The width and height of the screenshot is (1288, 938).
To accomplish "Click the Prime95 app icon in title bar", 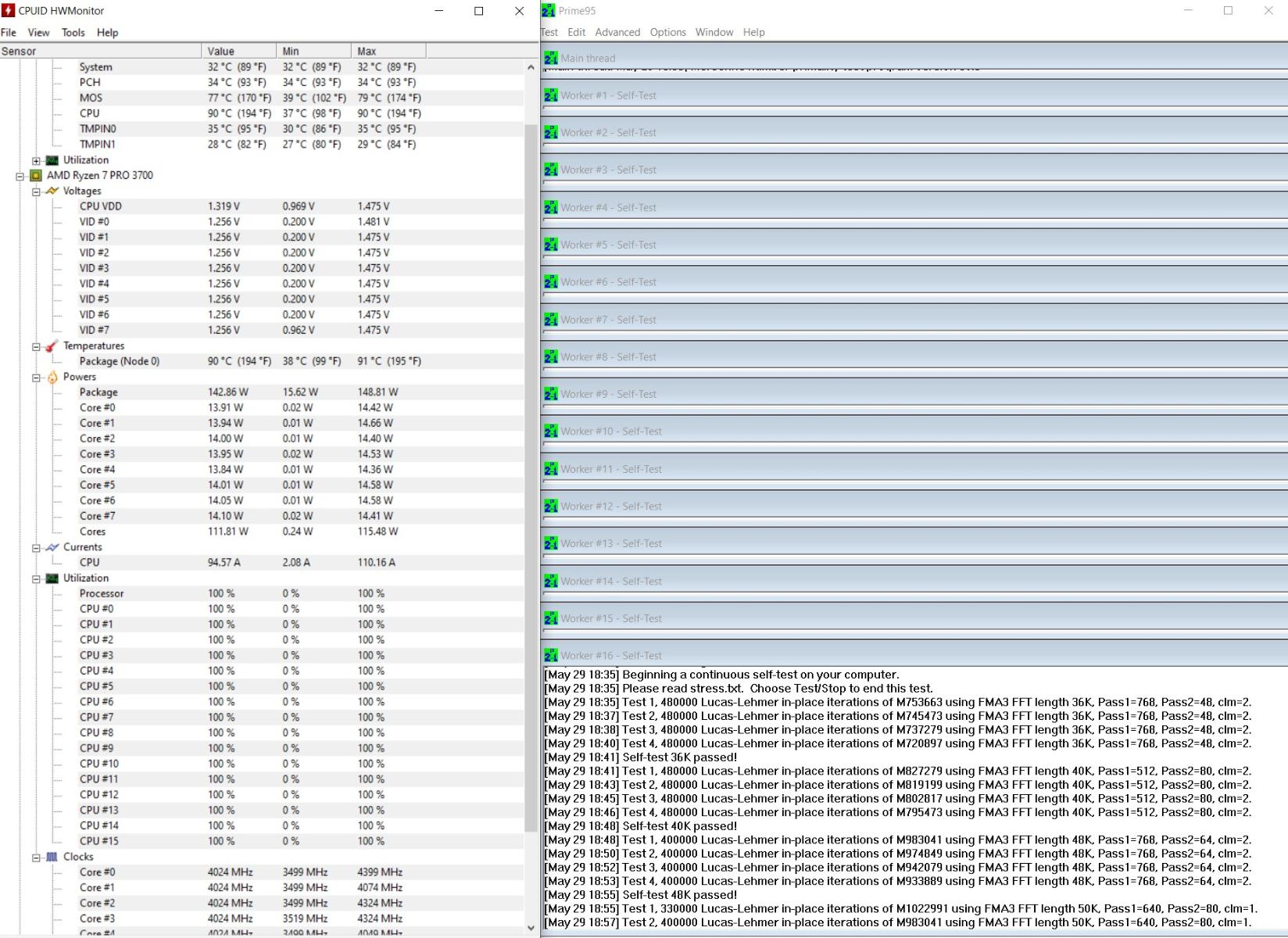I will [x=548, y=11].
